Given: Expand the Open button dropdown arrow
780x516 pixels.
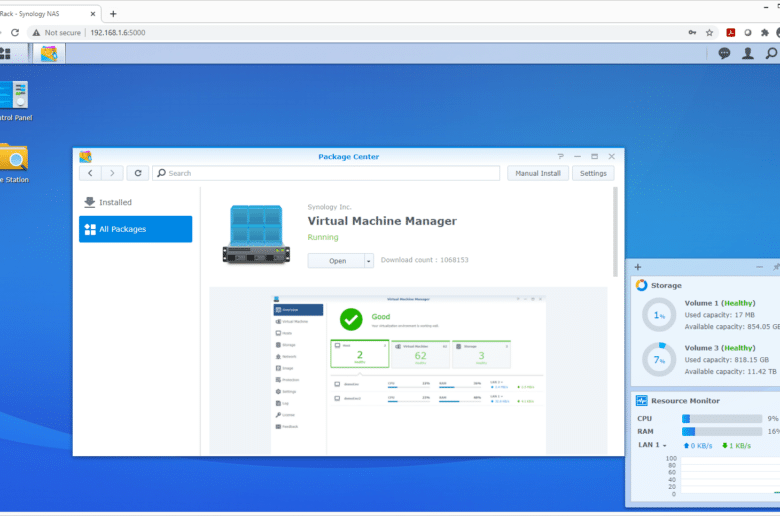Looking at the screenshot, I should pyautogui.click(x=369, y=261).
